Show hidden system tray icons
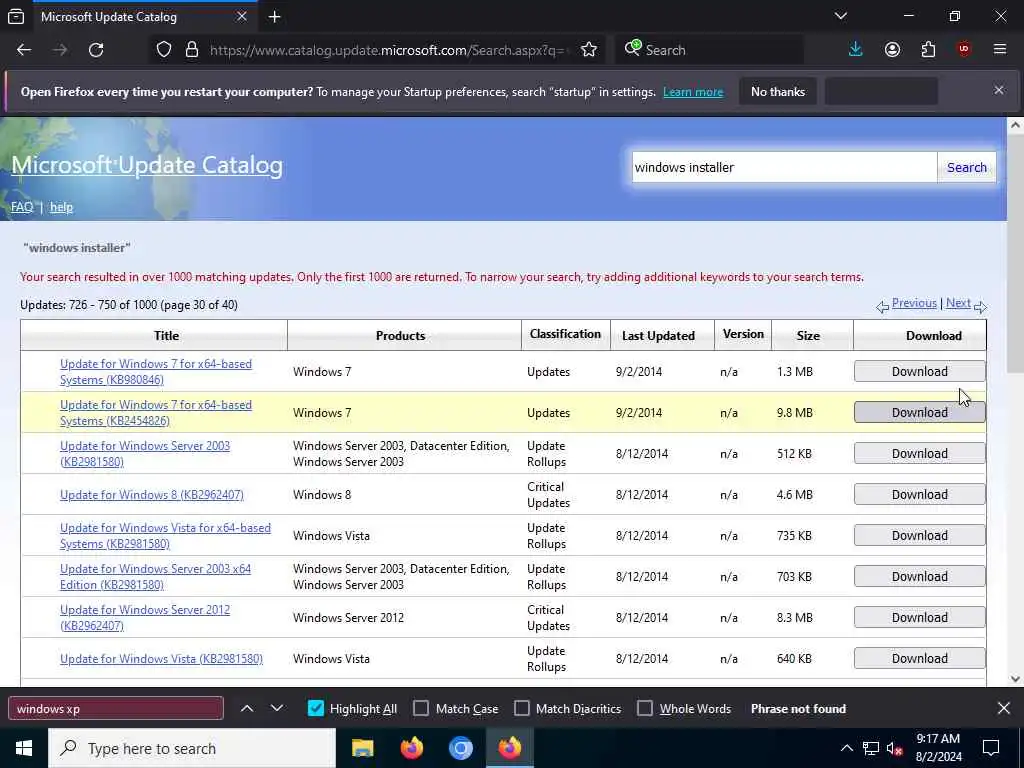Screen dimensions: 1024x768 click(x=846, y=748)
